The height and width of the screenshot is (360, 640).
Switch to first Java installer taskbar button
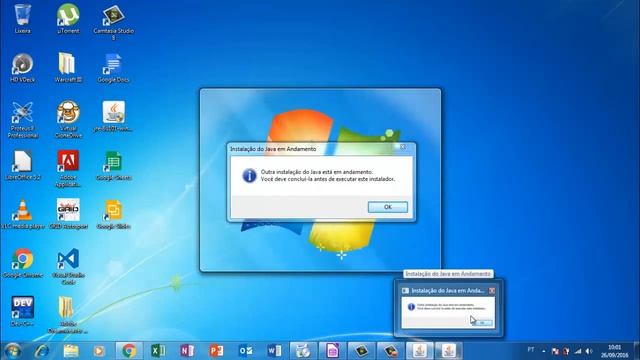(420, 351)
